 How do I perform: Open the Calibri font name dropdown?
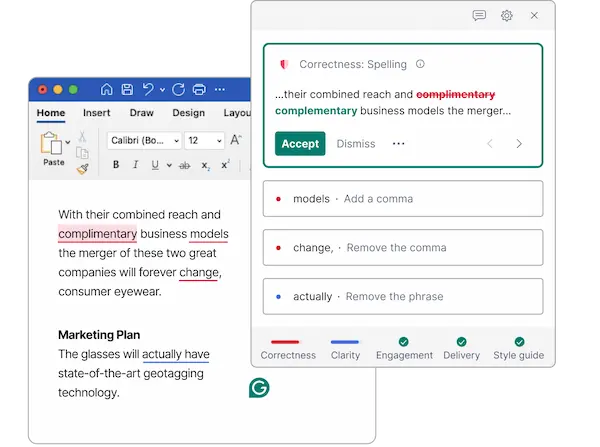pos(144,141)
